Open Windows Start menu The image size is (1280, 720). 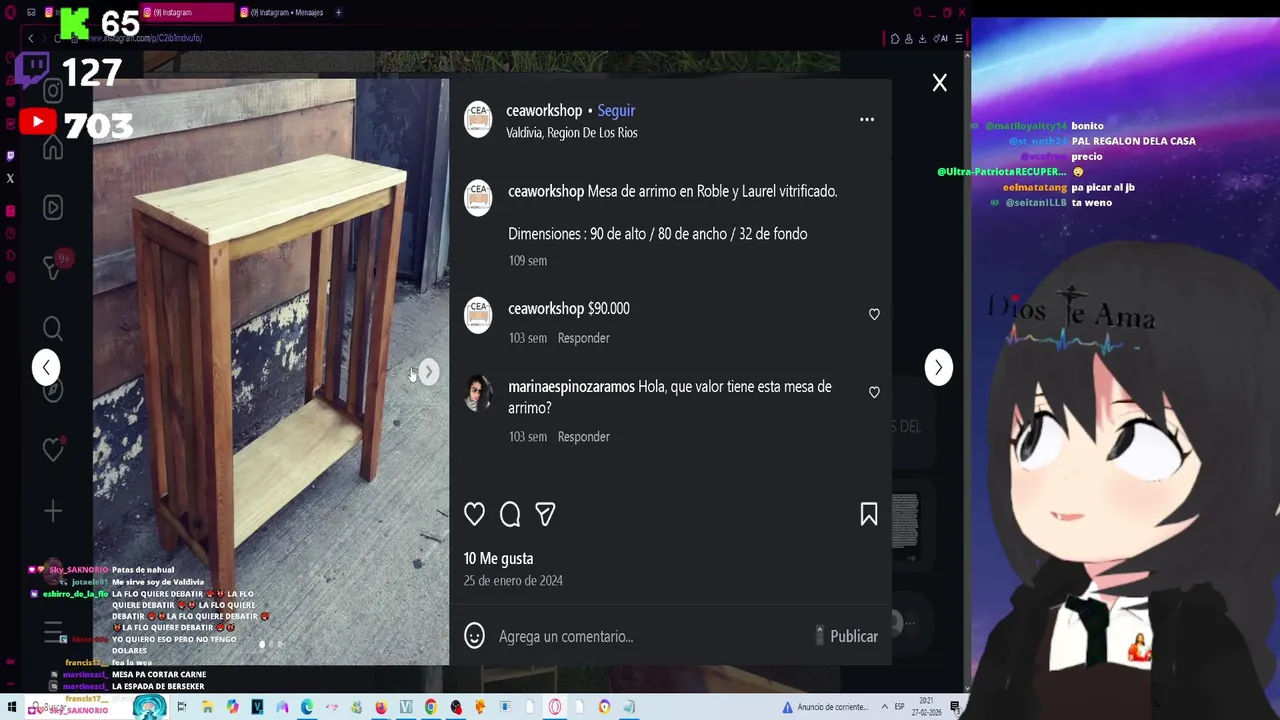[12, 707]
